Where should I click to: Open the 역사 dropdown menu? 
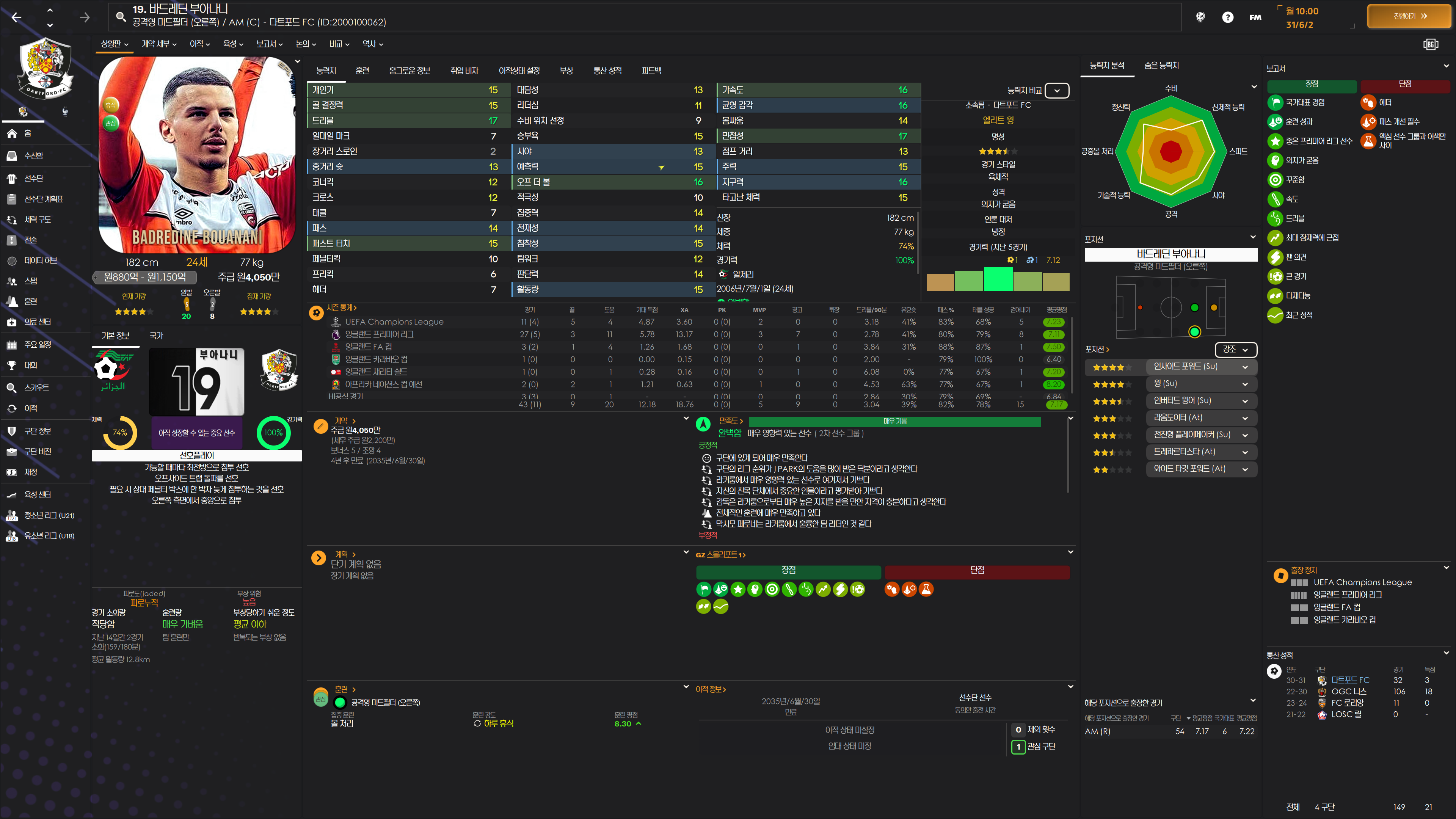[372, 44]
